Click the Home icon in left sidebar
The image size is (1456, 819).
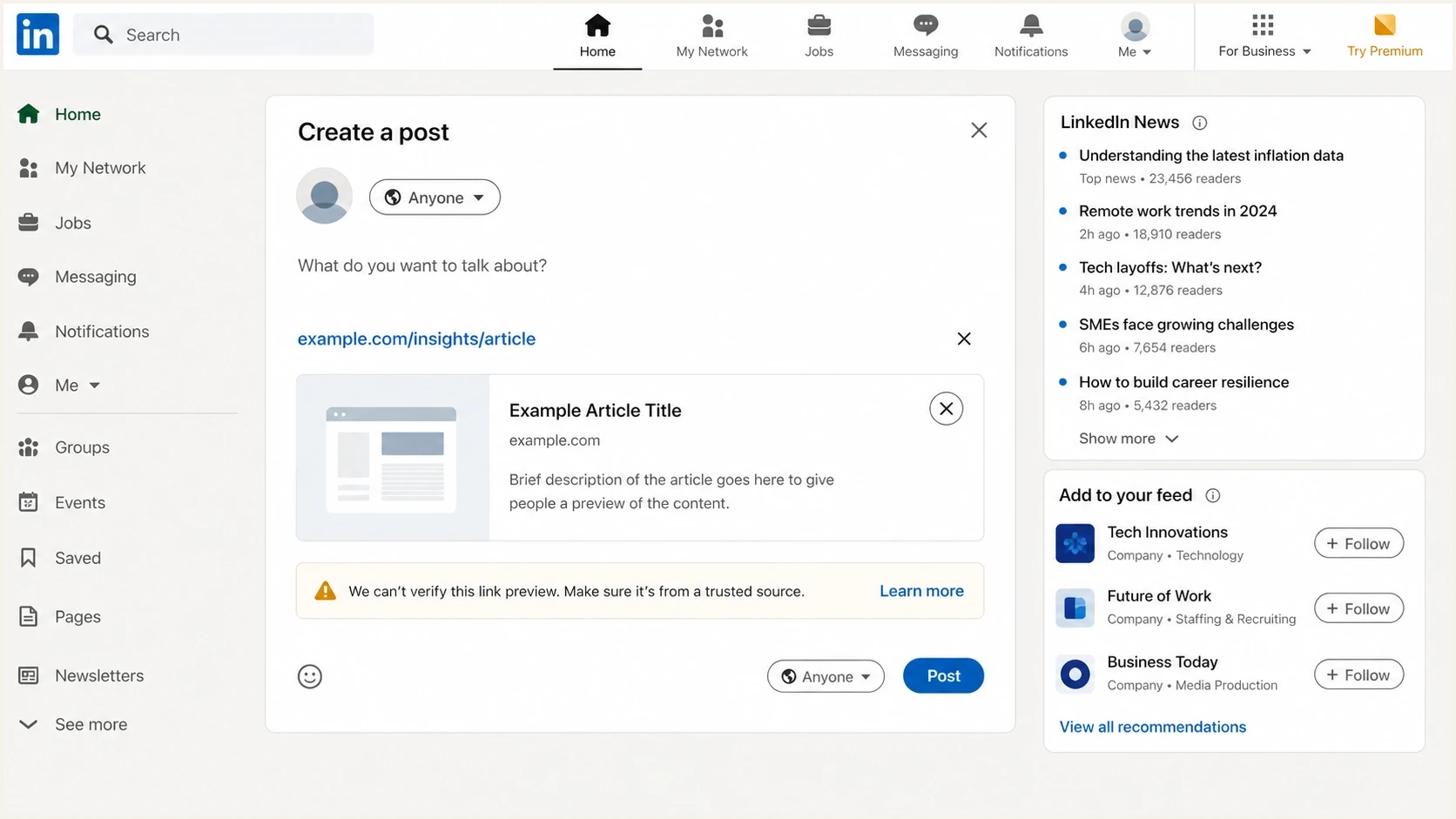tap(29, 114)
